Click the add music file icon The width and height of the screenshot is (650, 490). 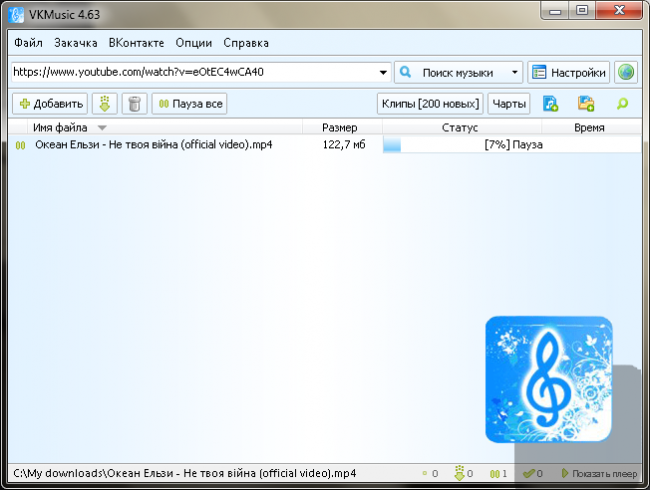coord(551,104)
